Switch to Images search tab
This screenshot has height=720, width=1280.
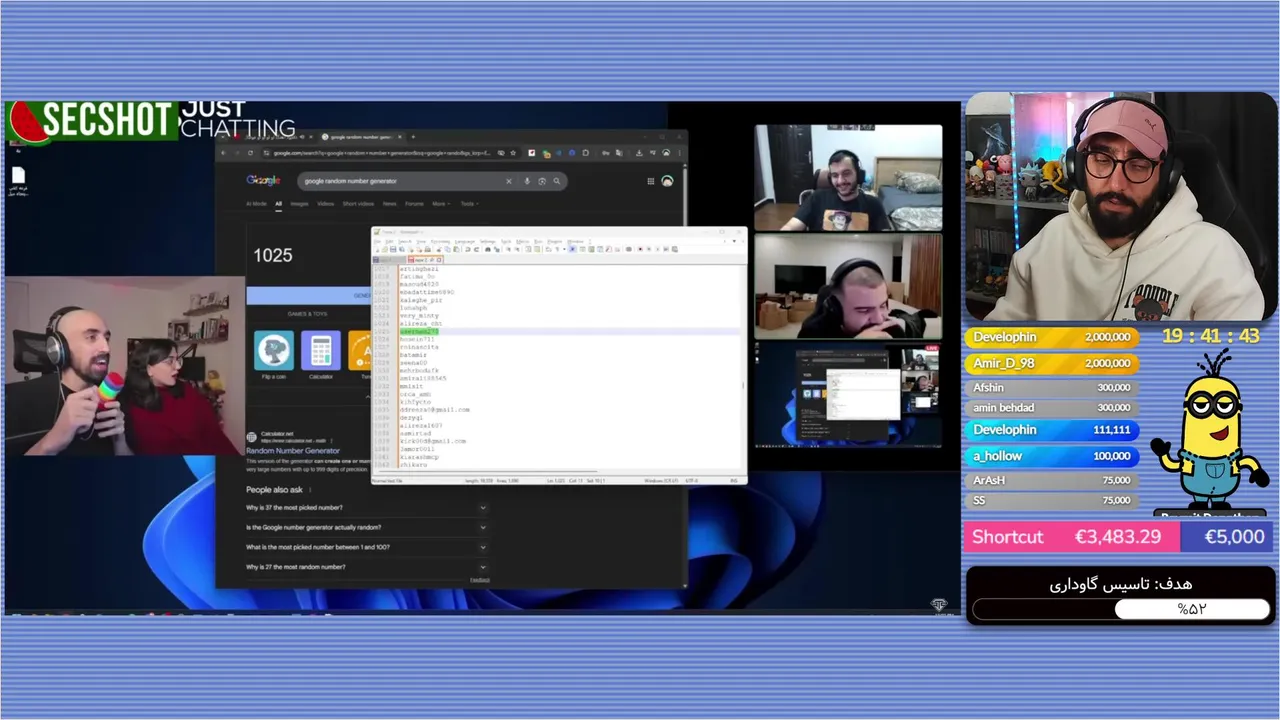pyautogui.click(x=299, y=203)
